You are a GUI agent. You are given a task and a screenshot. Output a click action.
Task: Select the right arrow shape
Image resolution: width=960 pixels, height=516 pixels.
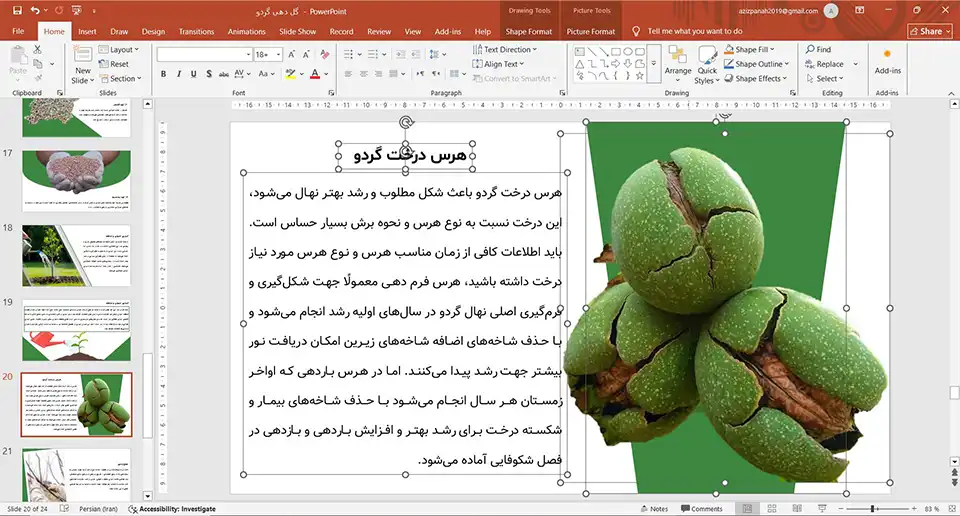615,64
